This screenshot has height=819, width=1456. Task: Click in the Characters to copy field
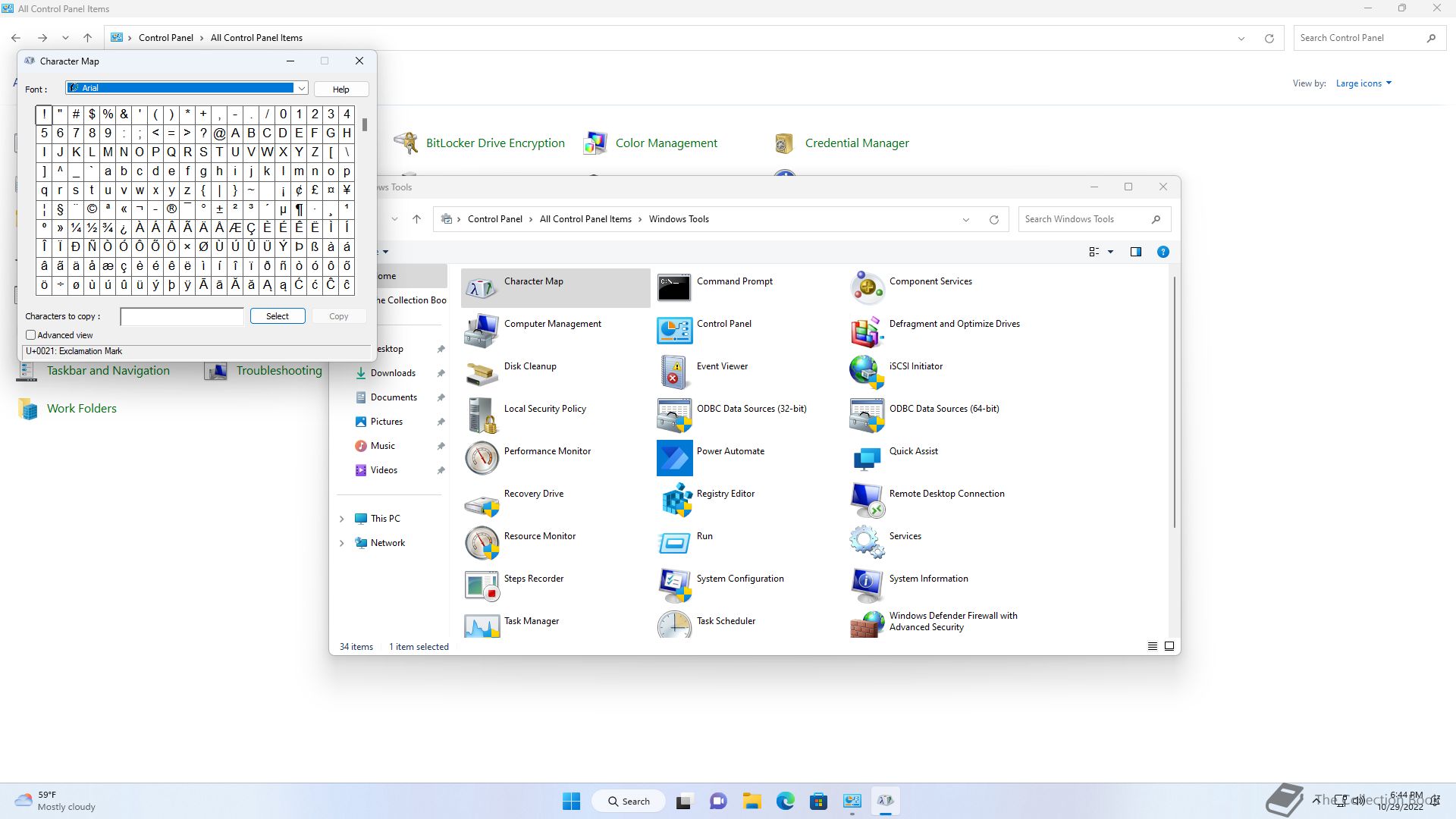[x=182, y=316]
